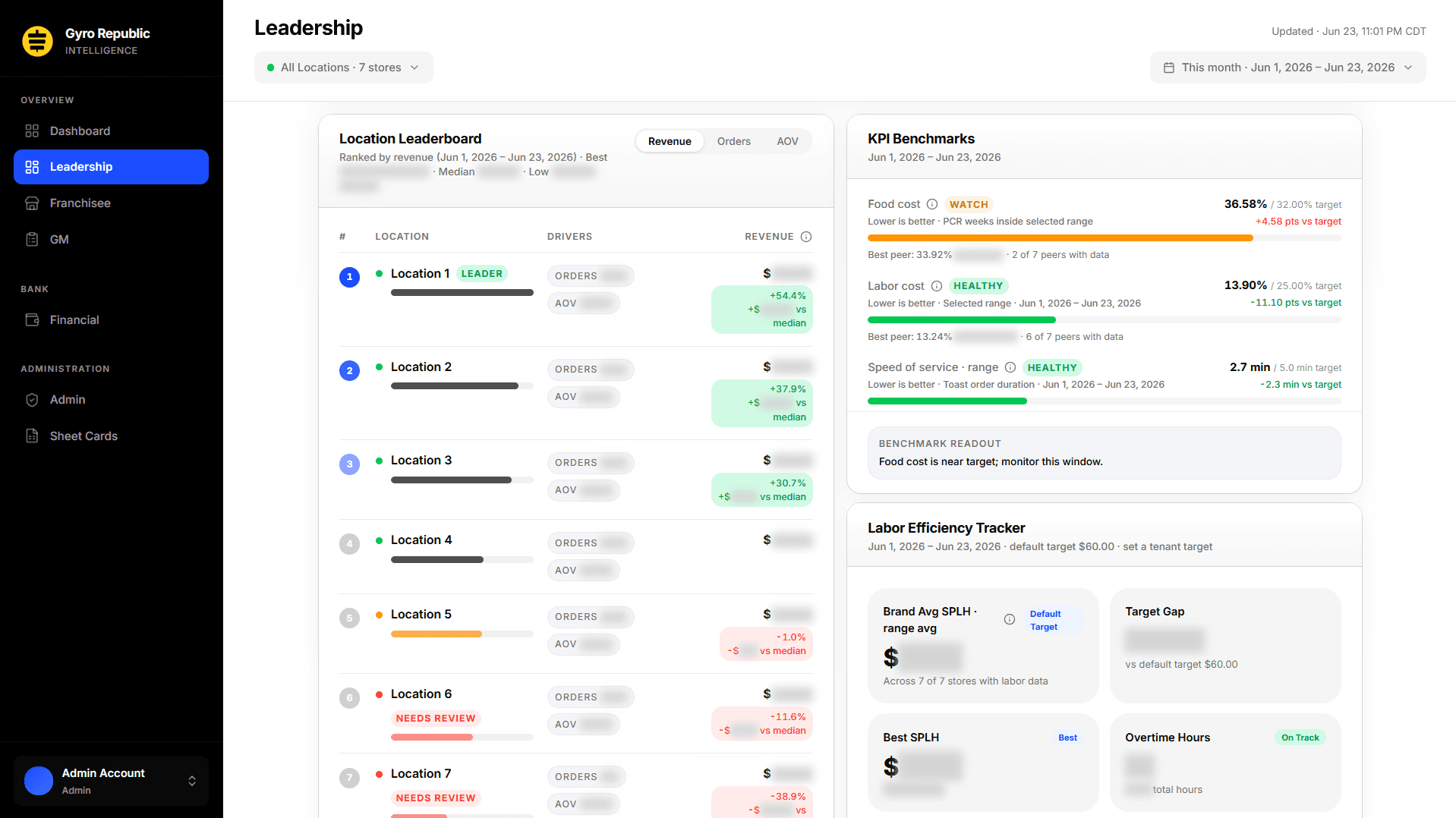Click Labor cost HEALTHY status badge

(x=978, y=286)
